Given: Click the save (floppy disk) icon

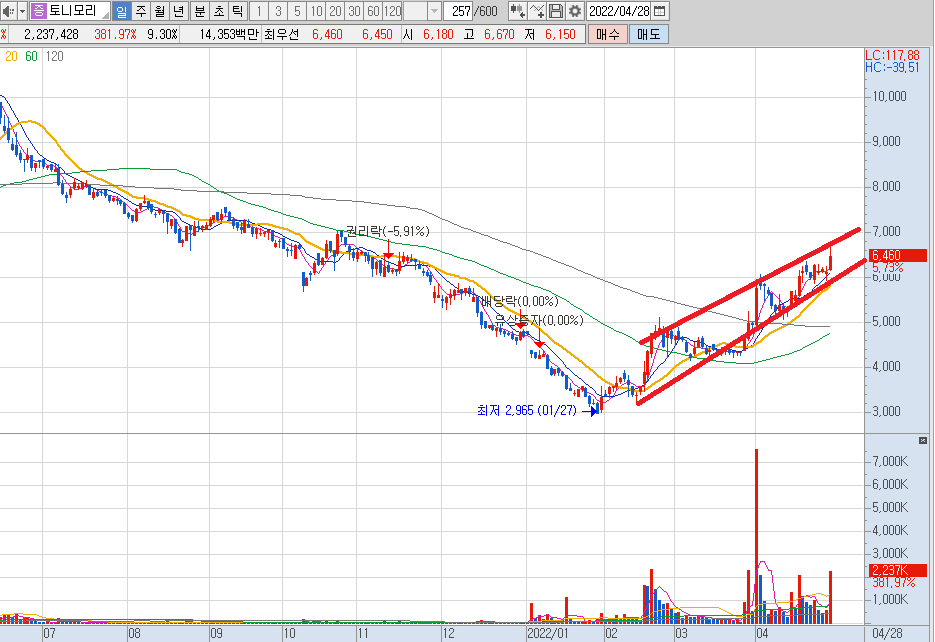Looking at the screenshot, I should pyautogui.click(x=555, y=11).
